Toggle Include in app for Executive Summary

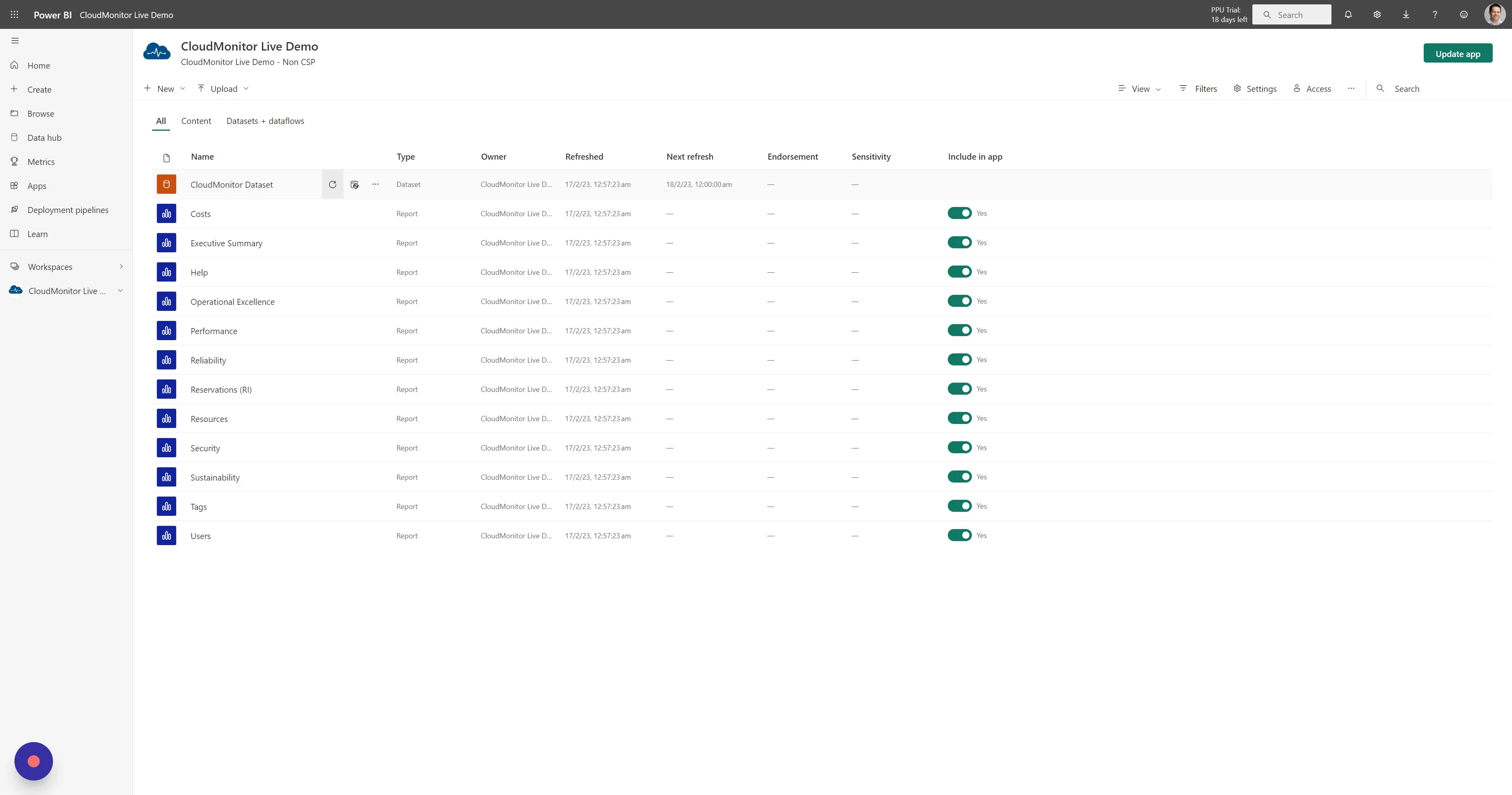click(x=960, y=242)
